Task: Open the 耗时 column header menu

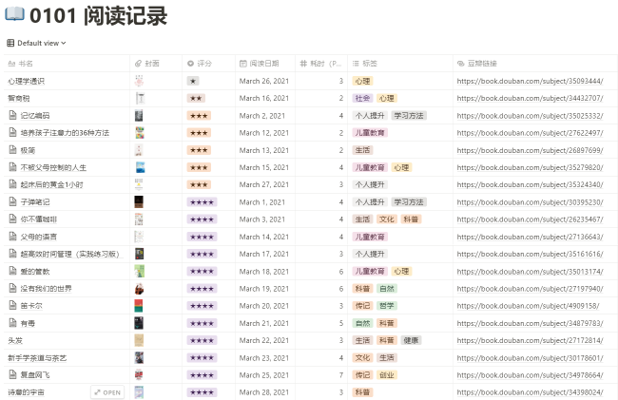Action: pyautogui.click(x=321, y=63)
